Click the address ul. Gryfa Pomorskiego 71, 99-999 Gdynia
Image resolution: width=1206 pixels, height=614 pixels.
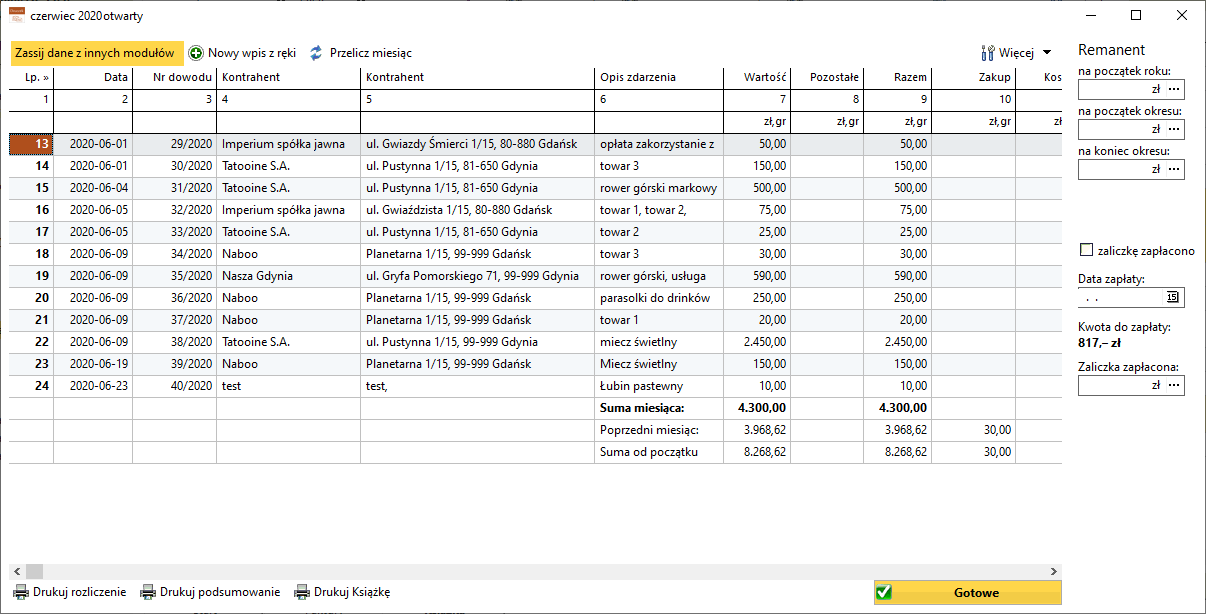(478, 276)
